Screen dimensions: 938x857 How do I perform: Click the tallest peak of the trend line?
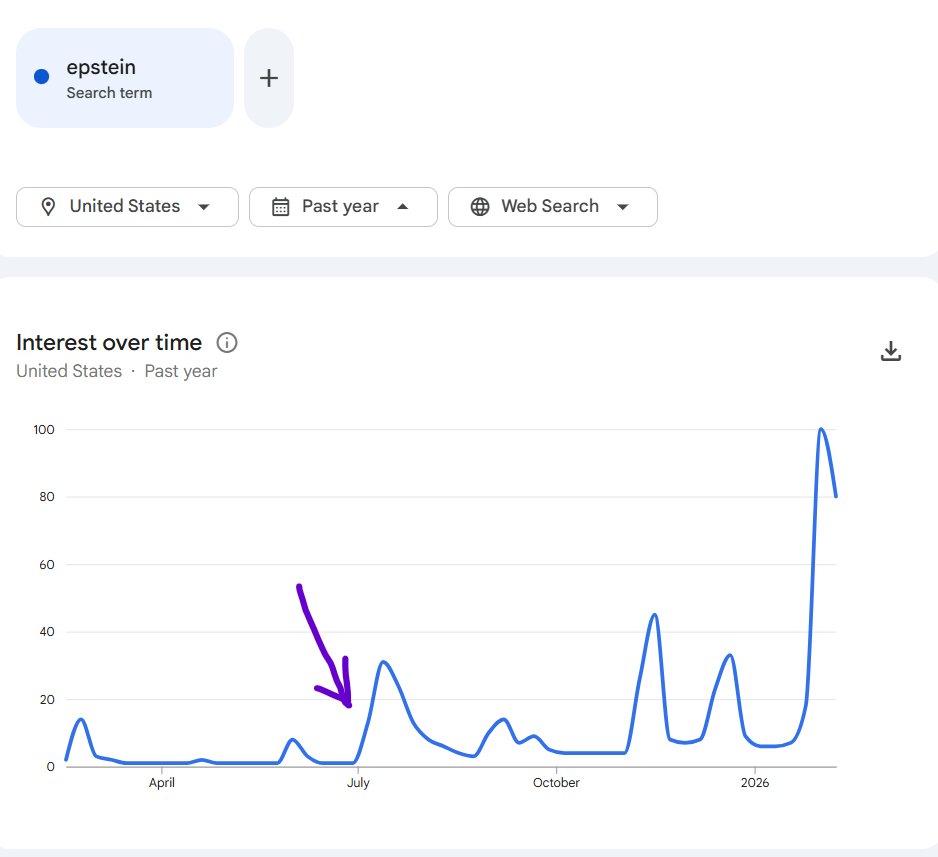[820, 428]
